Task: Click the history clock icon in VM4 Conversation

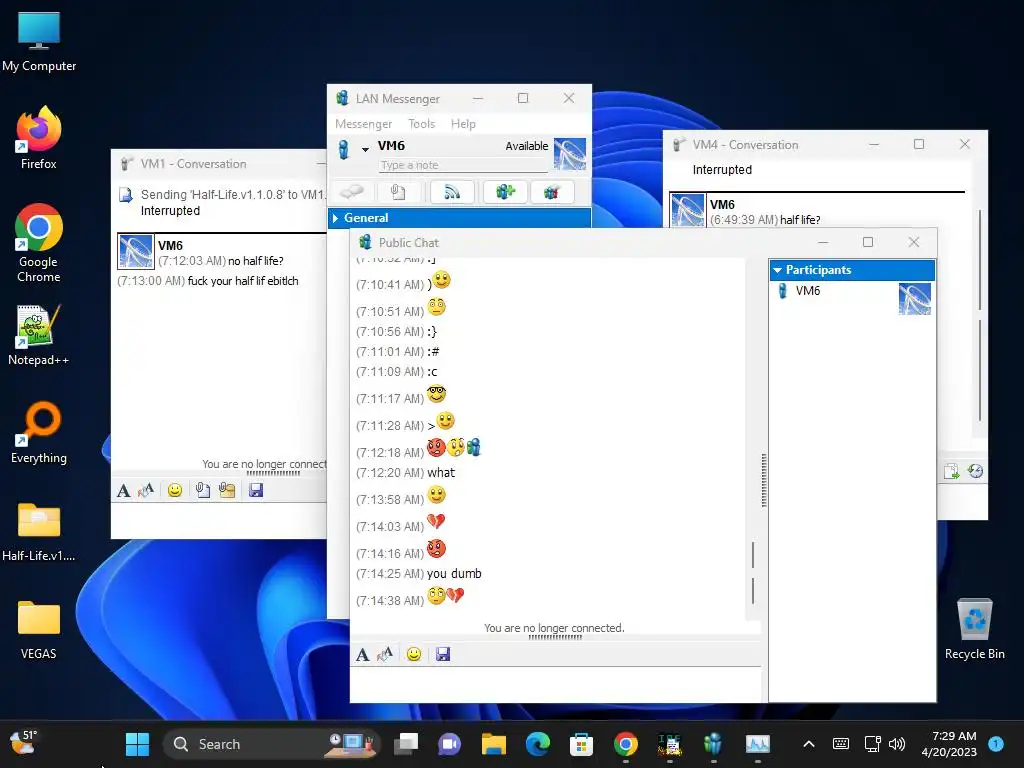Action: tap(976, 471)
